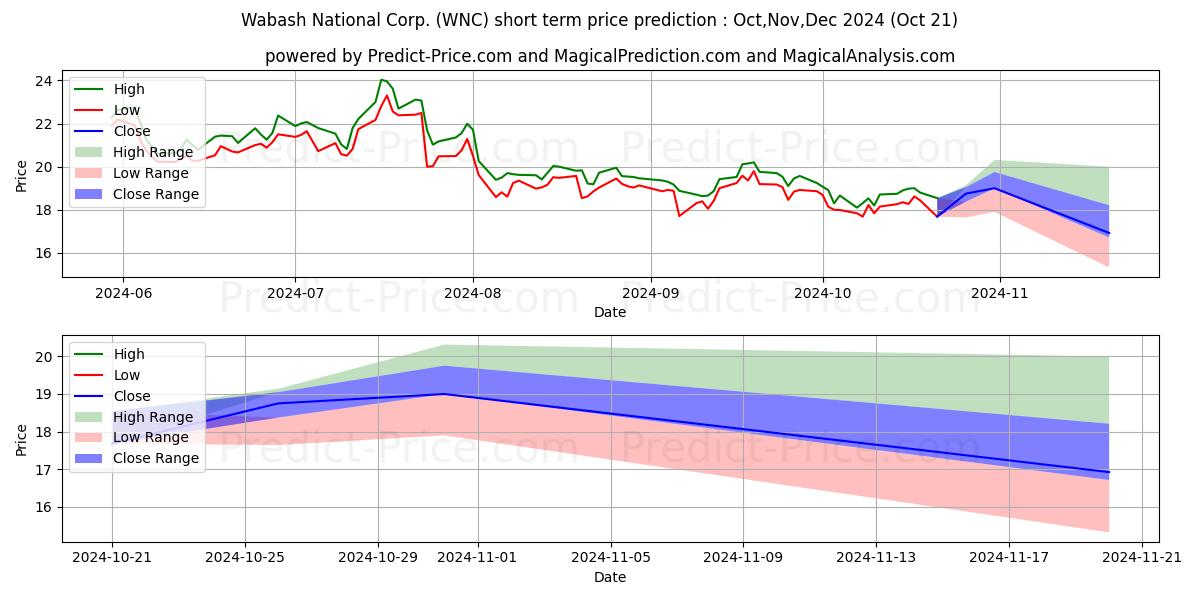The width and height of the screenshot is (1200, 600).
Task: Click the 2024-08 tick label on top axis
Action: pyautogui.click(x=473, y=294)
